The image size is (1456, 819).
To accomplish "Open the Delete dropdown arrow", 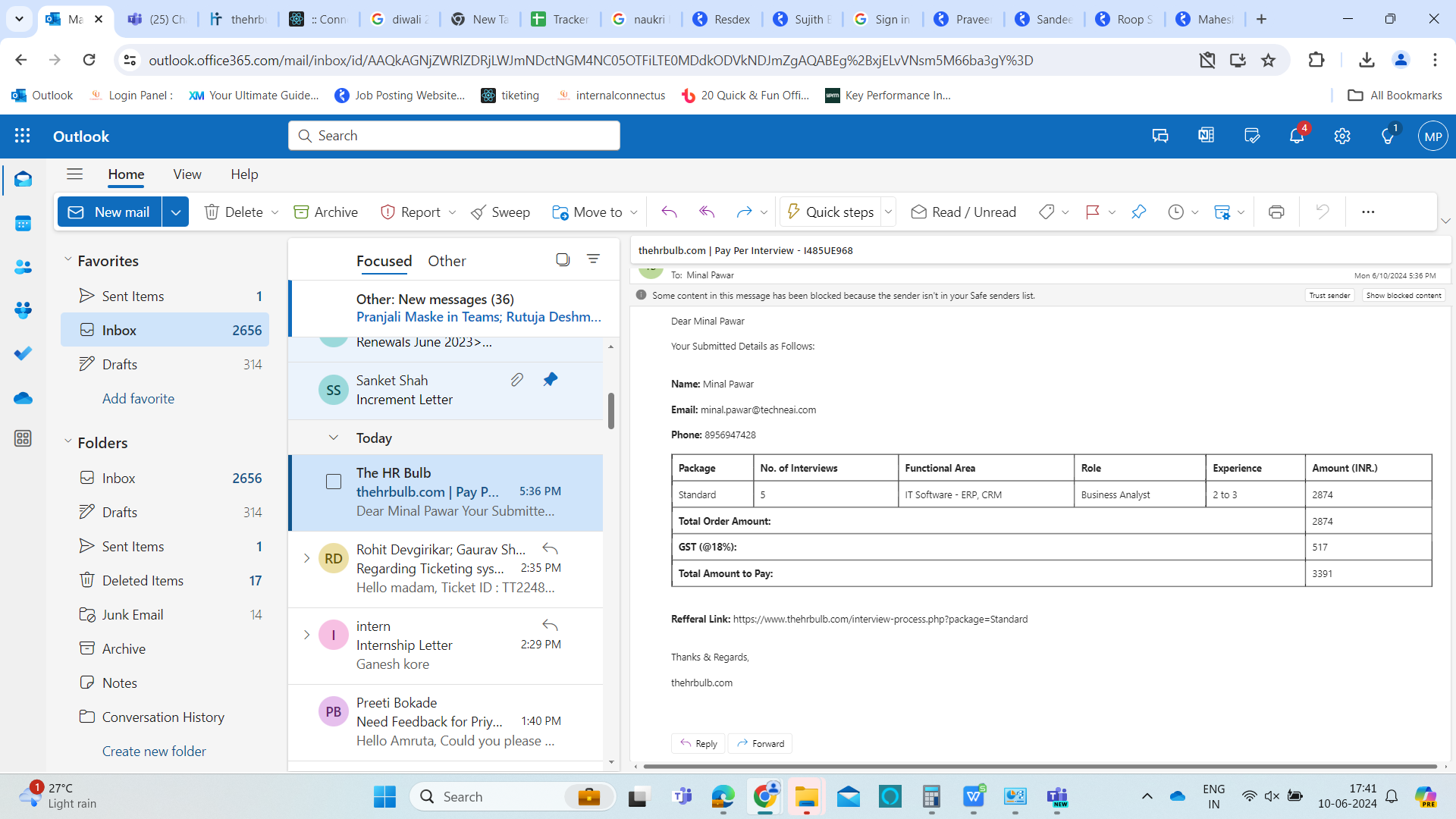I will (x=275, y=212).
